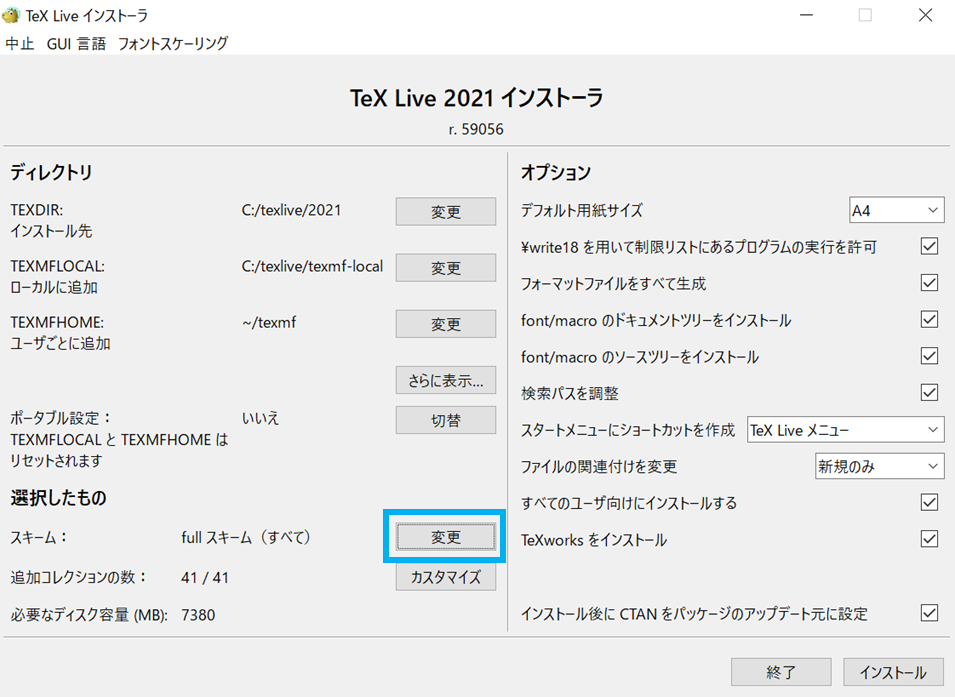The image size is (955, 697).
Task: Change the TEXMFHOME directory
Action: pos(445,323)
